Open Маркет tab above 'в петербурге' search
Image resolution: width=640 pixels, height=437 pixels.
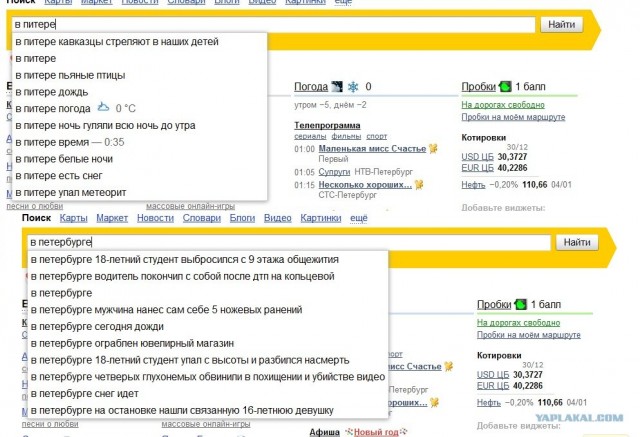[x=112, y=218]
